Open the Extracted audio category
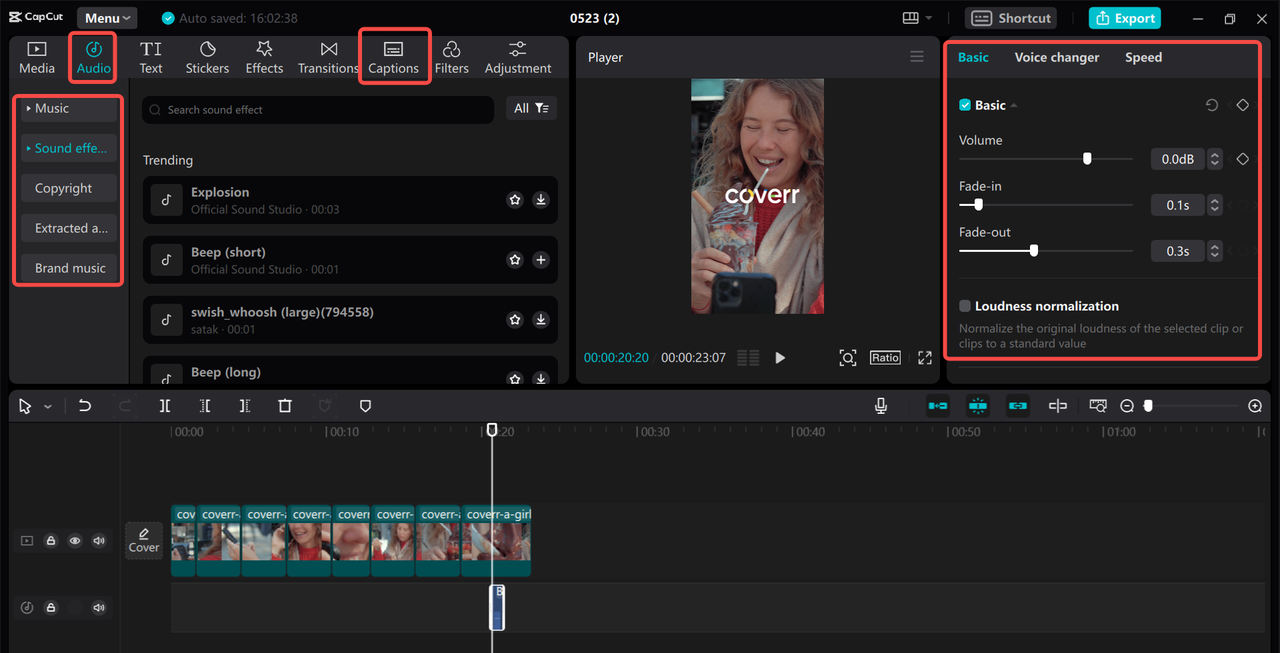1280x653 pixels. [x=69, y=228]
